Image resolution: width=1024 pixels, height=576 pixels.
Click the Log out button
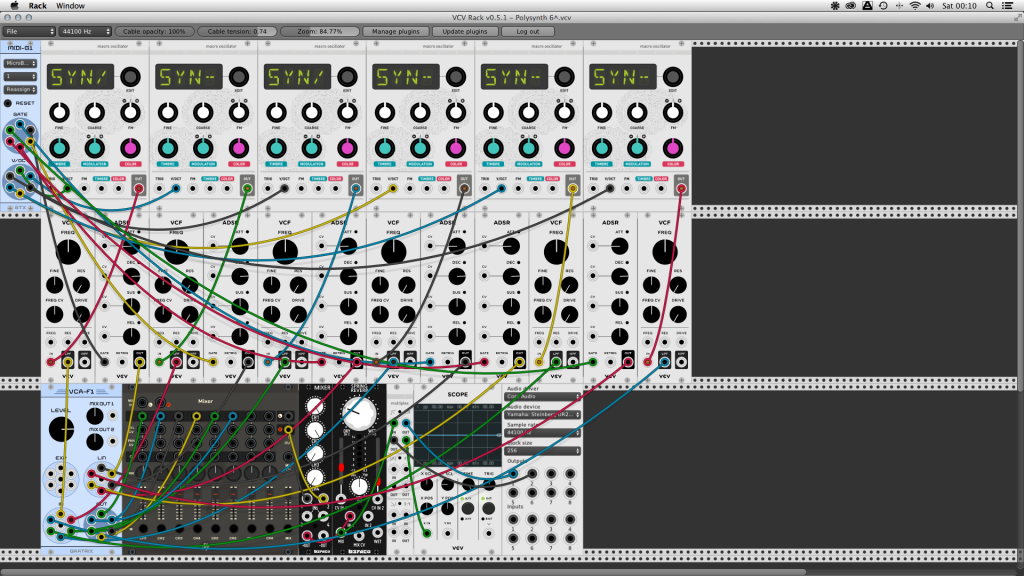coord(528,31)
